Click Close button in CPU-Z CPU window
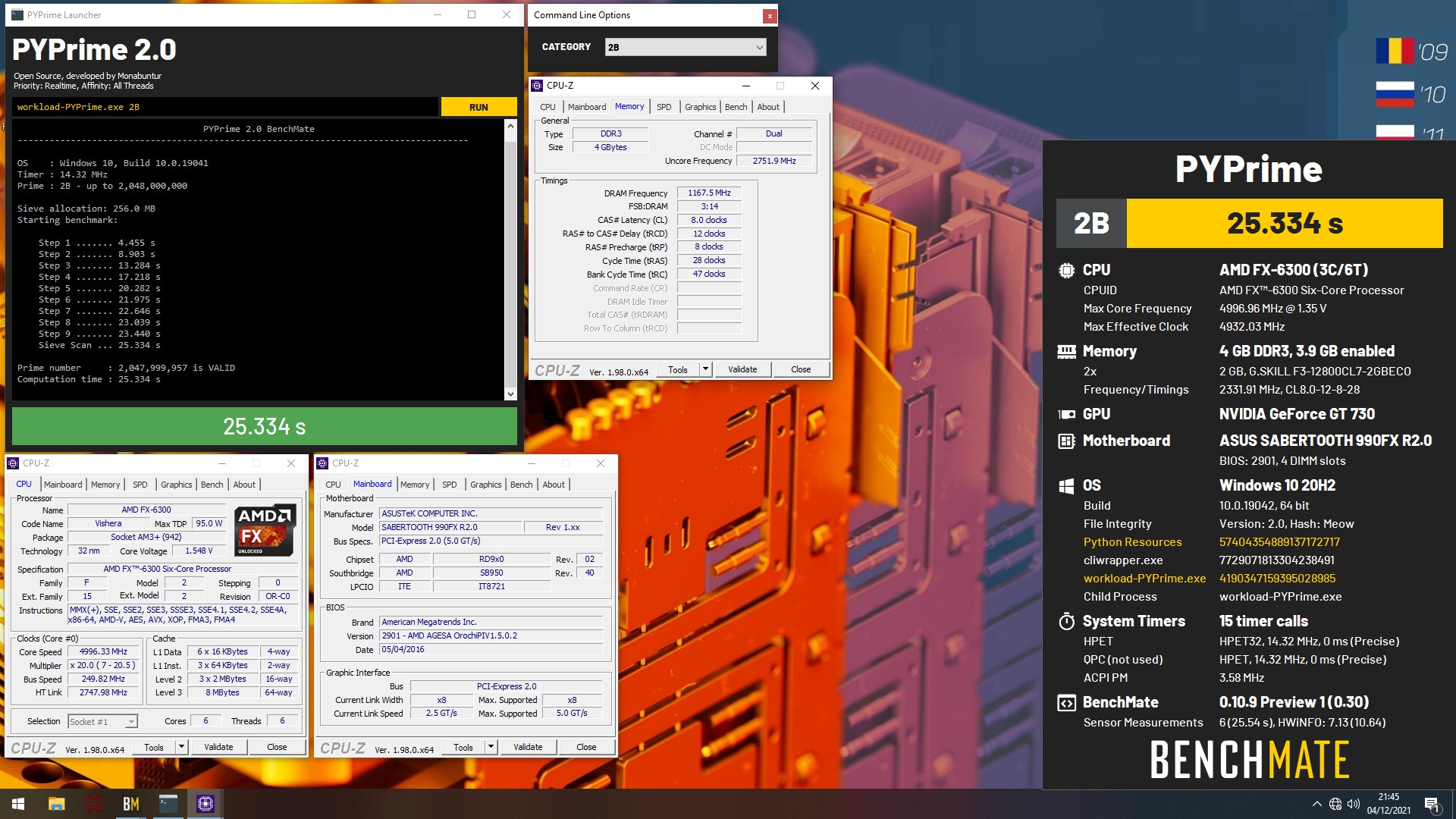Screen dimensions: 1456x819 click(x=277, y=747)
